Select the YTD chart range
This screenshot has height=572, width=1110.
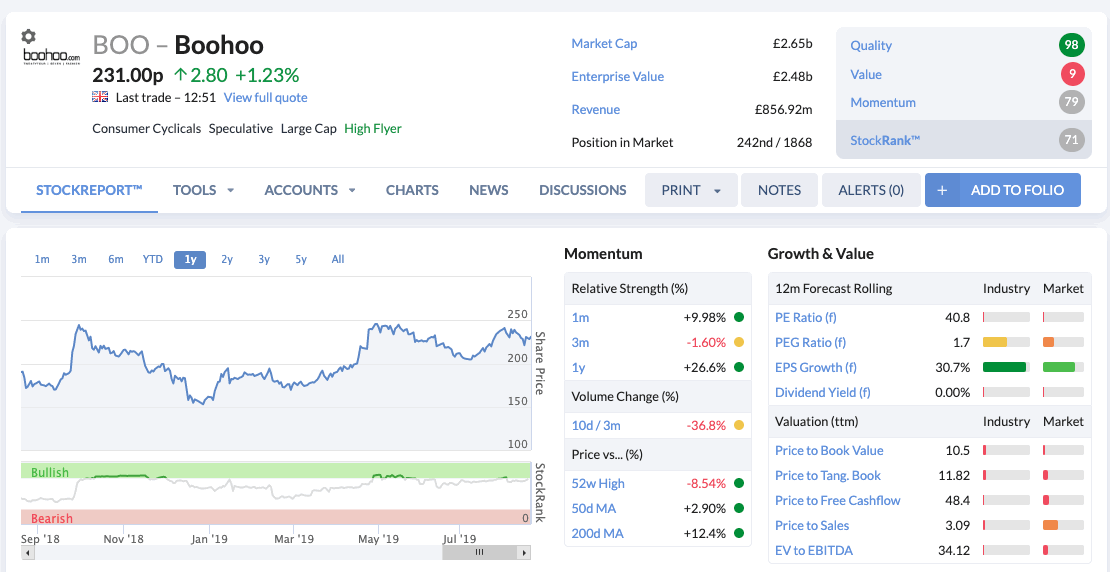click(x=152, y=259)
